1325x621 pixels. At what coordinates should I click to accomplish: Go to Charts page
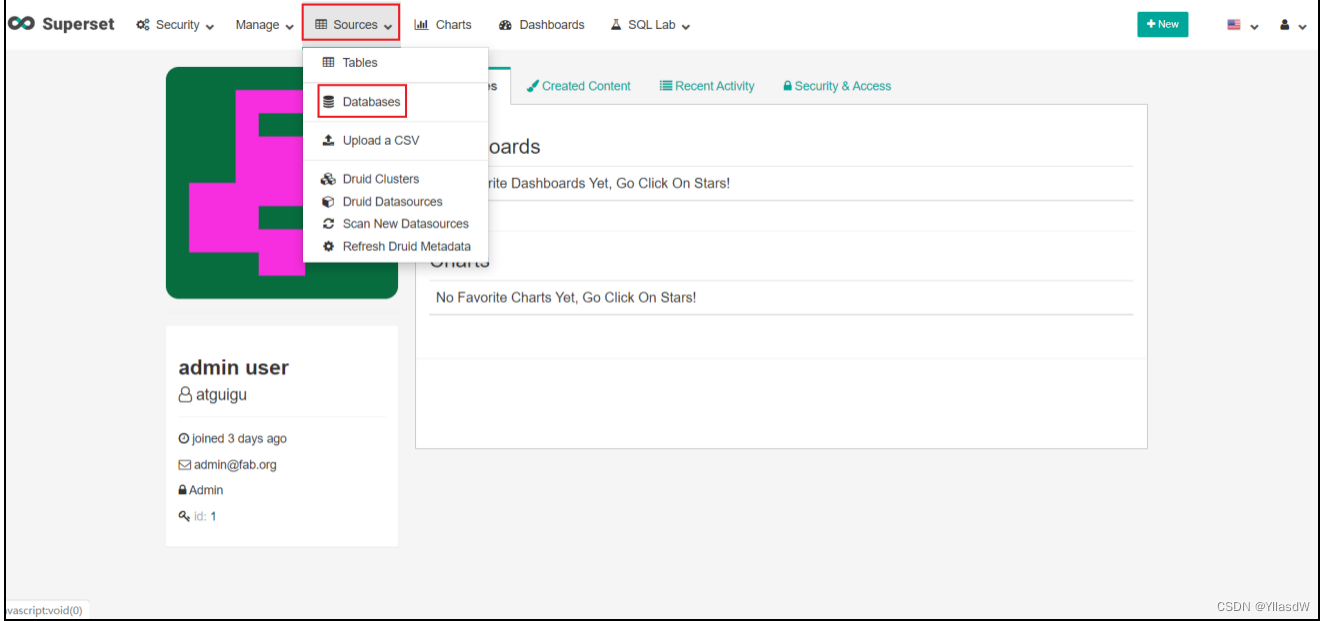click(443, 25)
